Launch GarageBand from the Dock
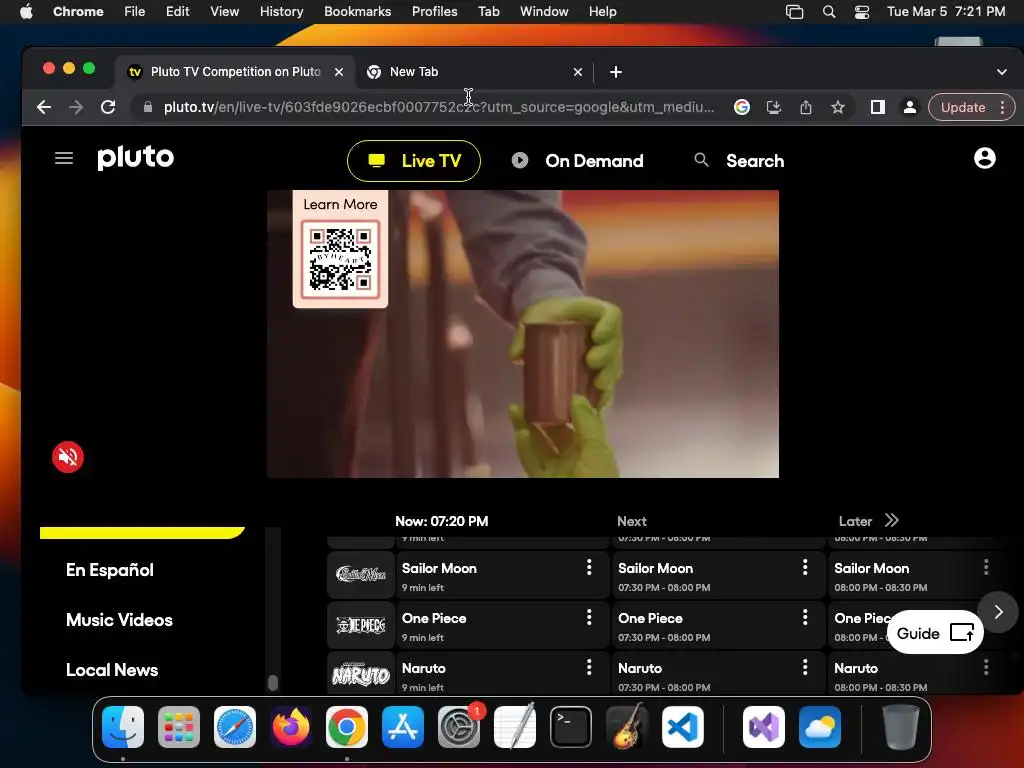This screenshot has width=1024, height=768. (627, 727)
